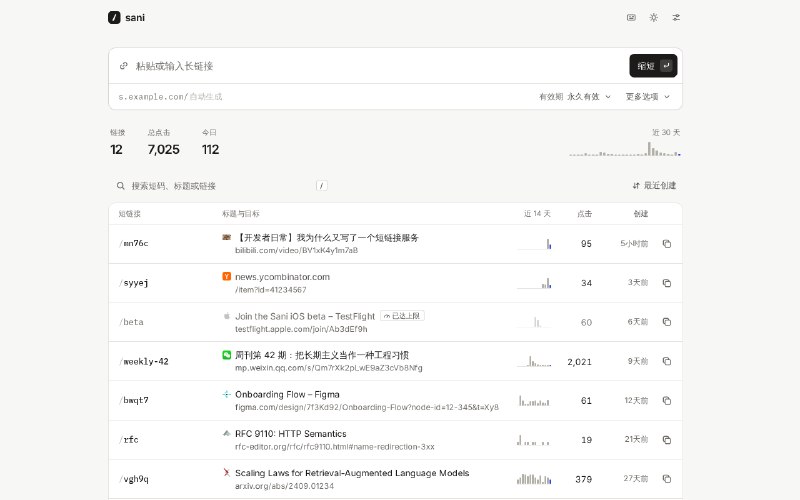The image size is (800, 500).
Task: Select the /weekly-42 short code
Action: (x=144, y=361)
